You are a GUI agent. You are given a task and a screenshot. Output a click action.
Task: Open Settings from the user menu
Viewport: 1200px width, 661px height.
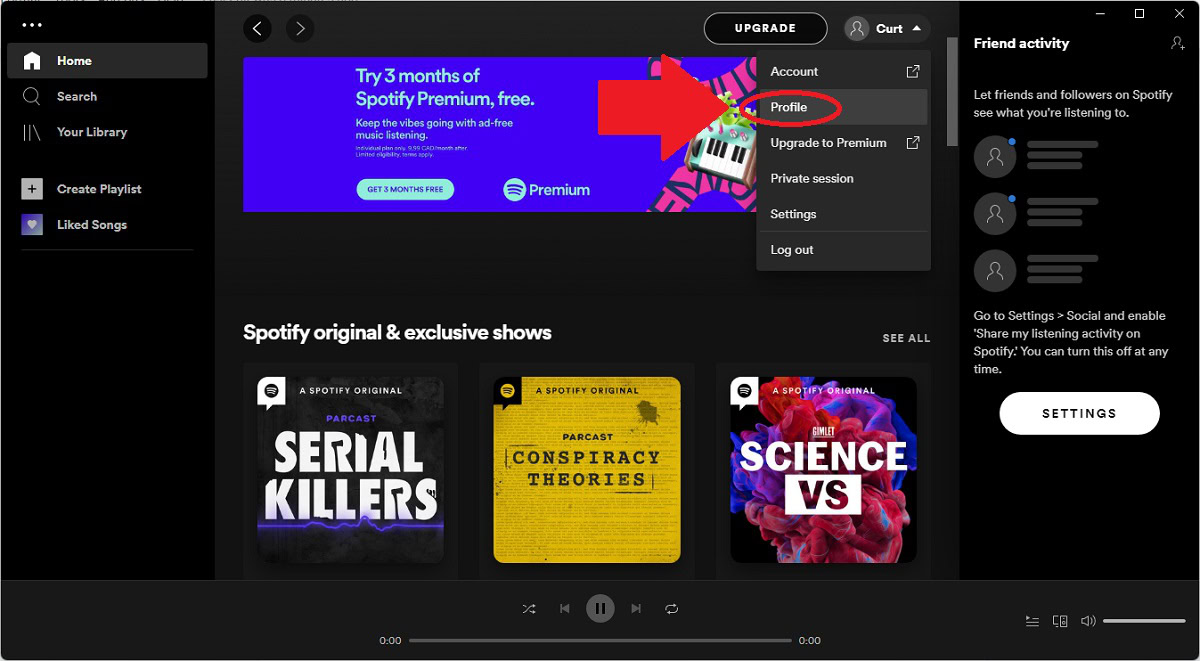844,214
